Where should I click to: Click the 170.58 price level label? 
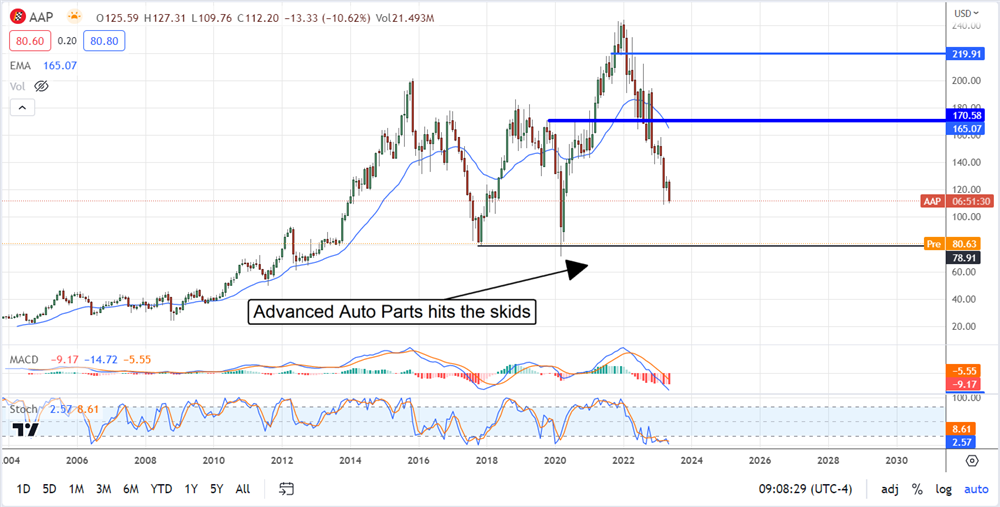point(967,115)
